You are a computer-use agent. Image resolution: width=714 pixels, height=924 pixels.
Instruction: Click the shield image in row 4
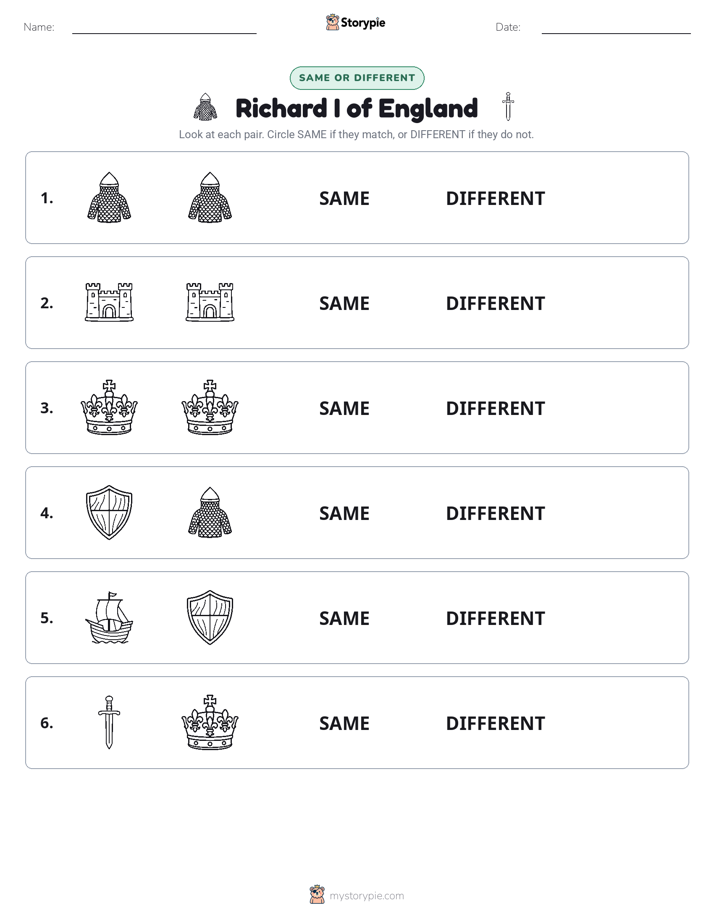109,512
